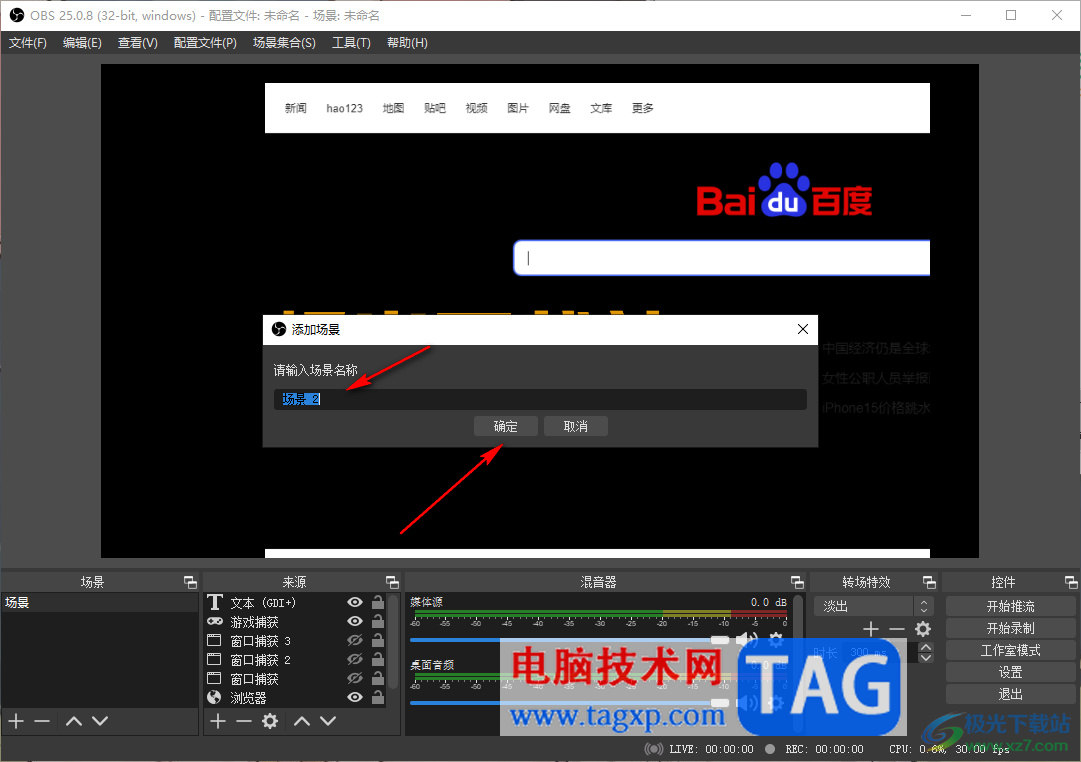1081x762 pixels.
Task: Cancel the dialog with 取消
Action: pyautogui.click(x=576, y=426)
